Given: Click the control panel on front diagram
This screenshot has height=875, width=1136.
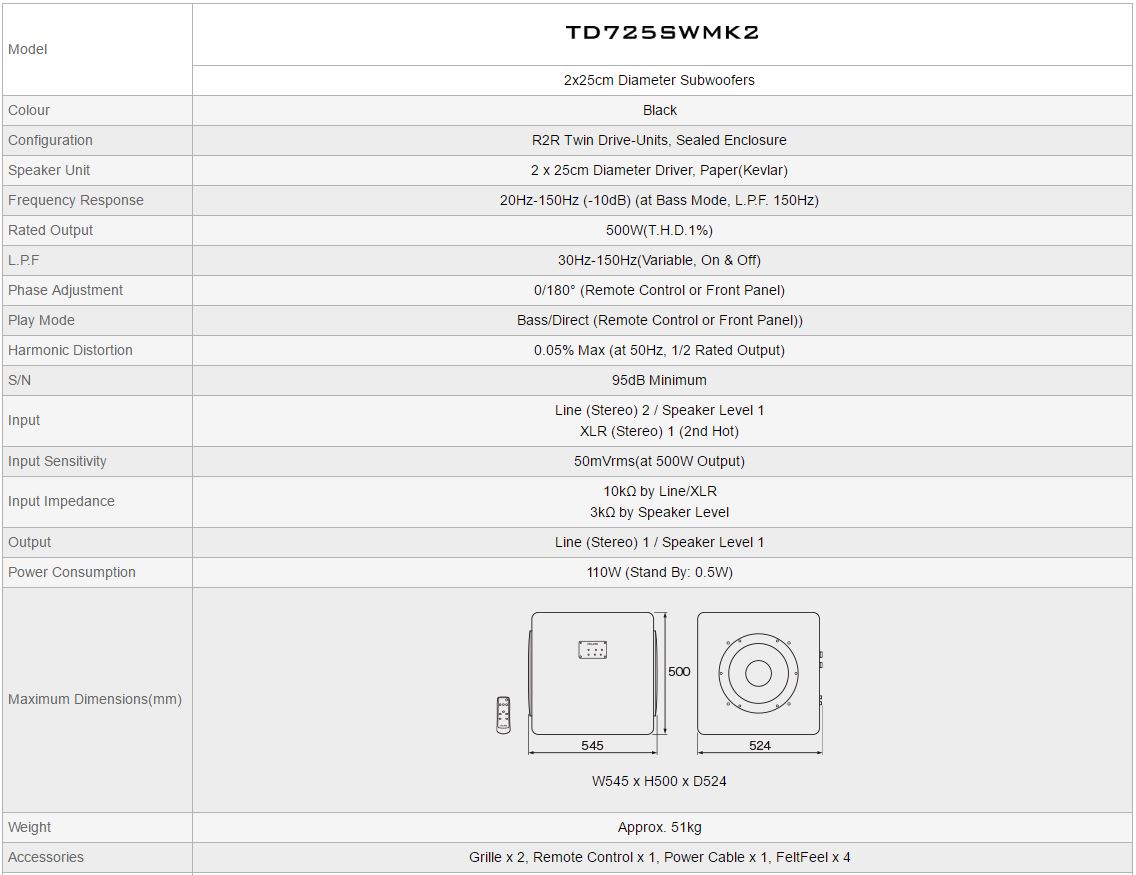Looking at the screenshot, I should pos(593,650).
